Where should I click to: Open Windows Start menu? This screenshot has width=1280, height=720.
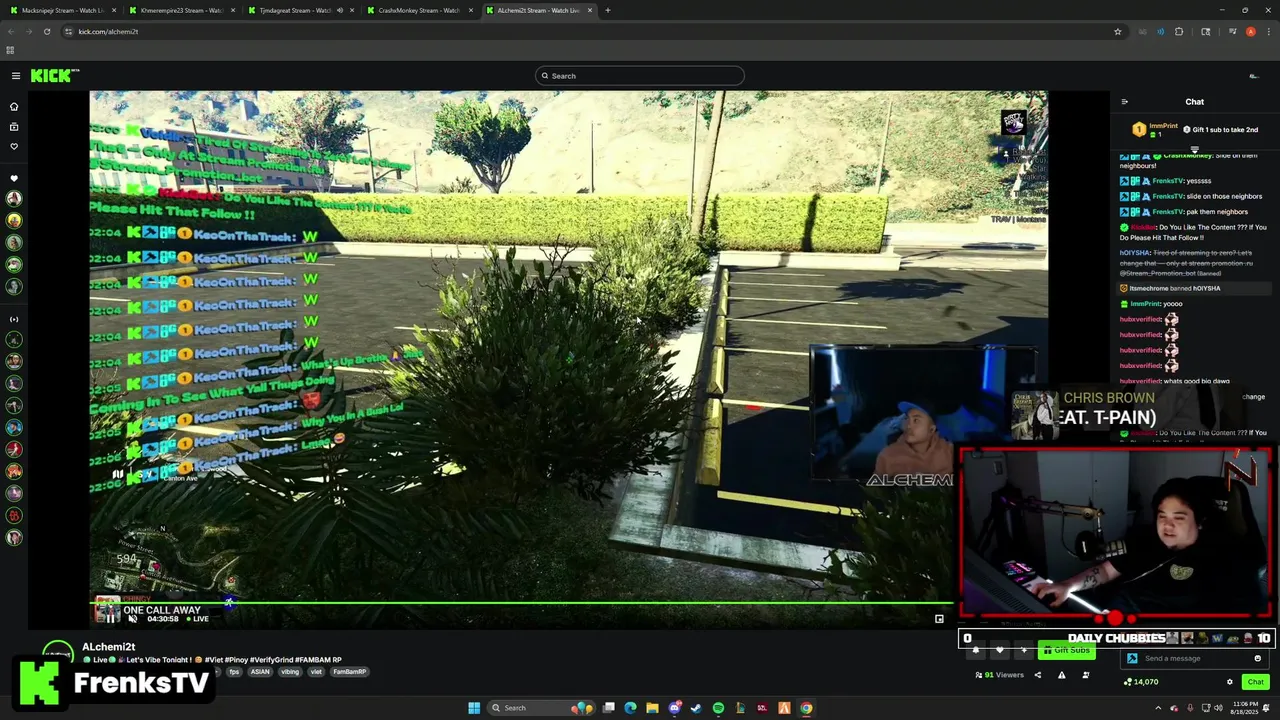(474, 708)
